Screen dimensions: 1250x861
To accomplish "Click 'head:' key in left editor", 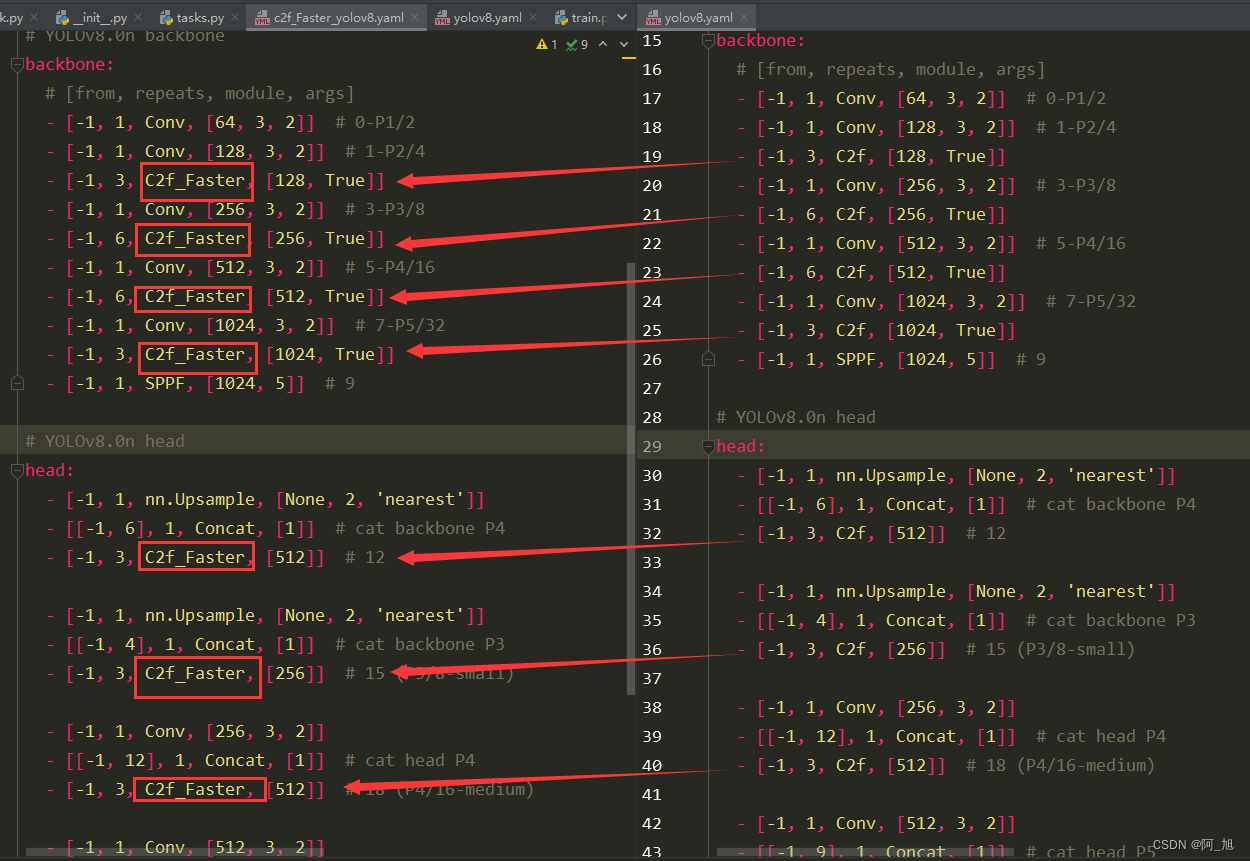I will [50, 470].
